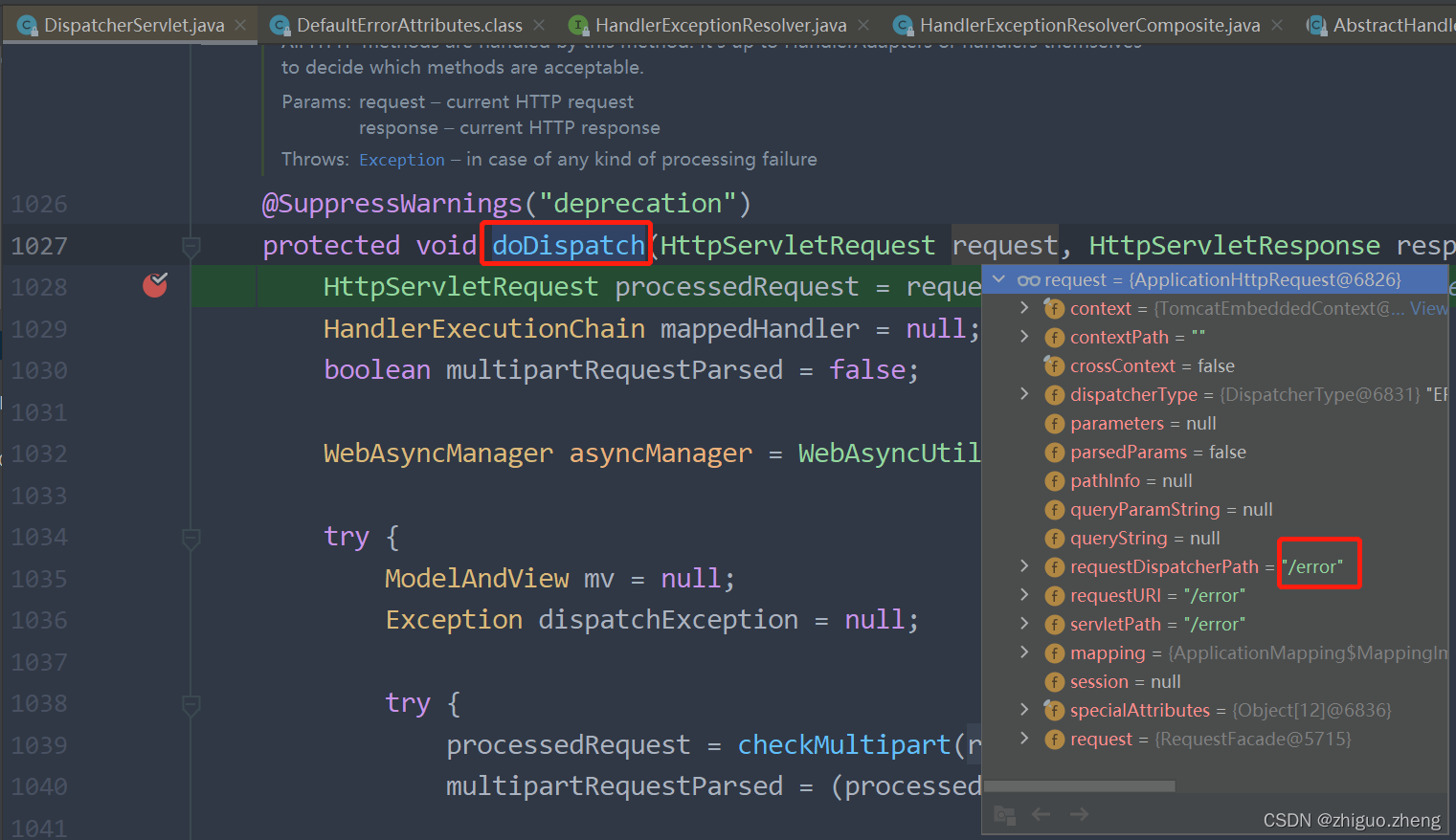The image size is (1456, 840).
Task: Expand the requestURI field node
Action: pyautogui.click(x=1024, y=595)
